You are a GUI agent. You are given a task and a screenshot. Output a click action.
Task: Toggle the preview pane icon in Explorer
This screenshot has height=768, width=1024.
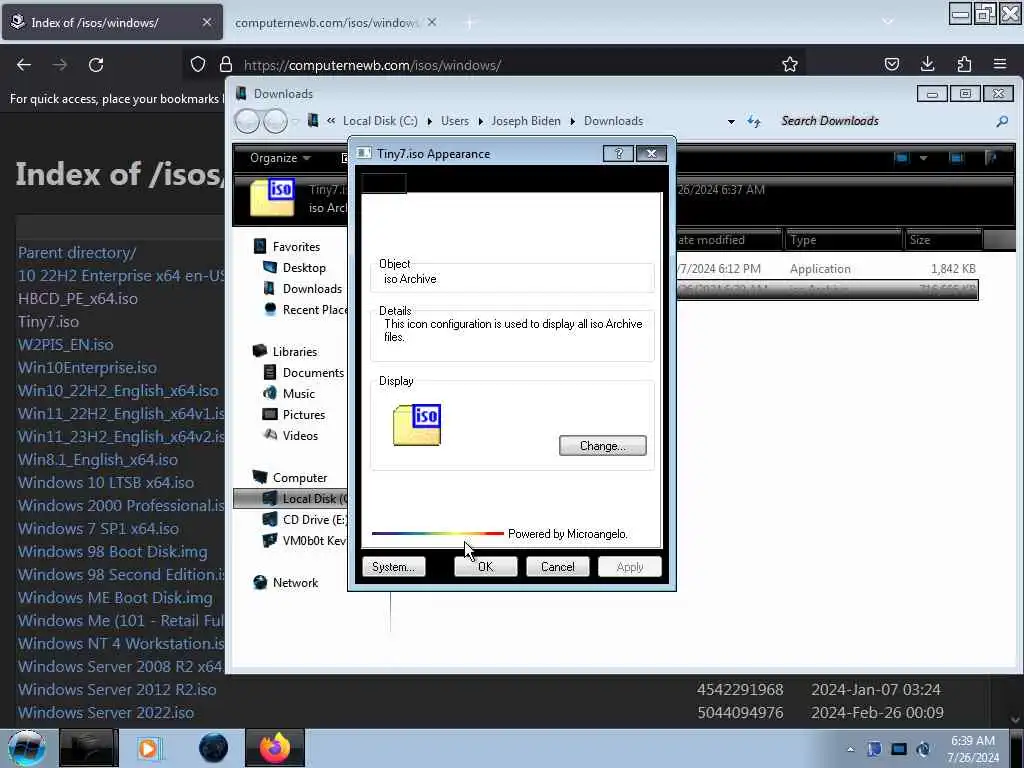[956, 158]
